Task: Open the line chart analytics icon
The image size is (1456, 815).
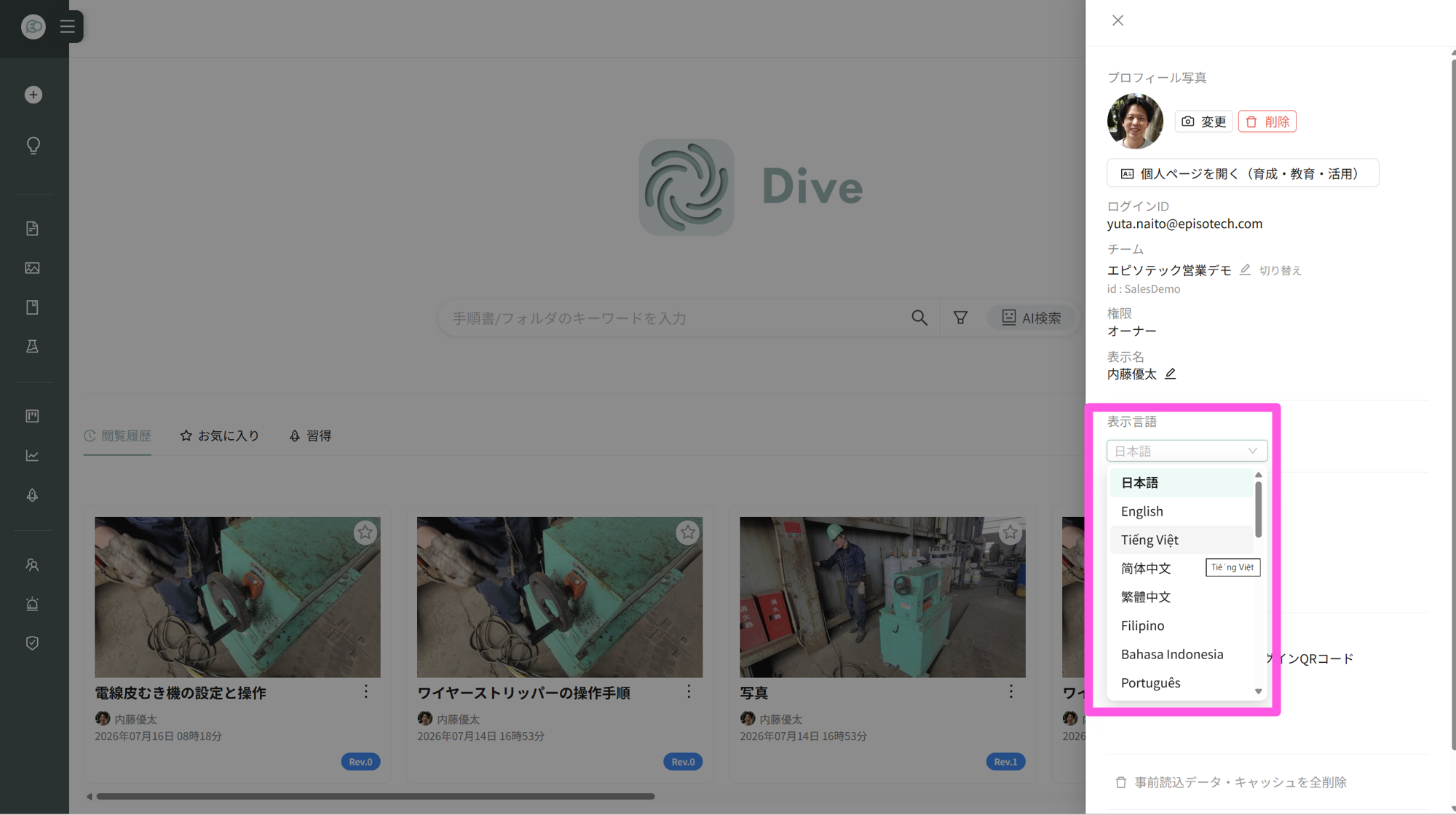Action: (x=32, y=456)
